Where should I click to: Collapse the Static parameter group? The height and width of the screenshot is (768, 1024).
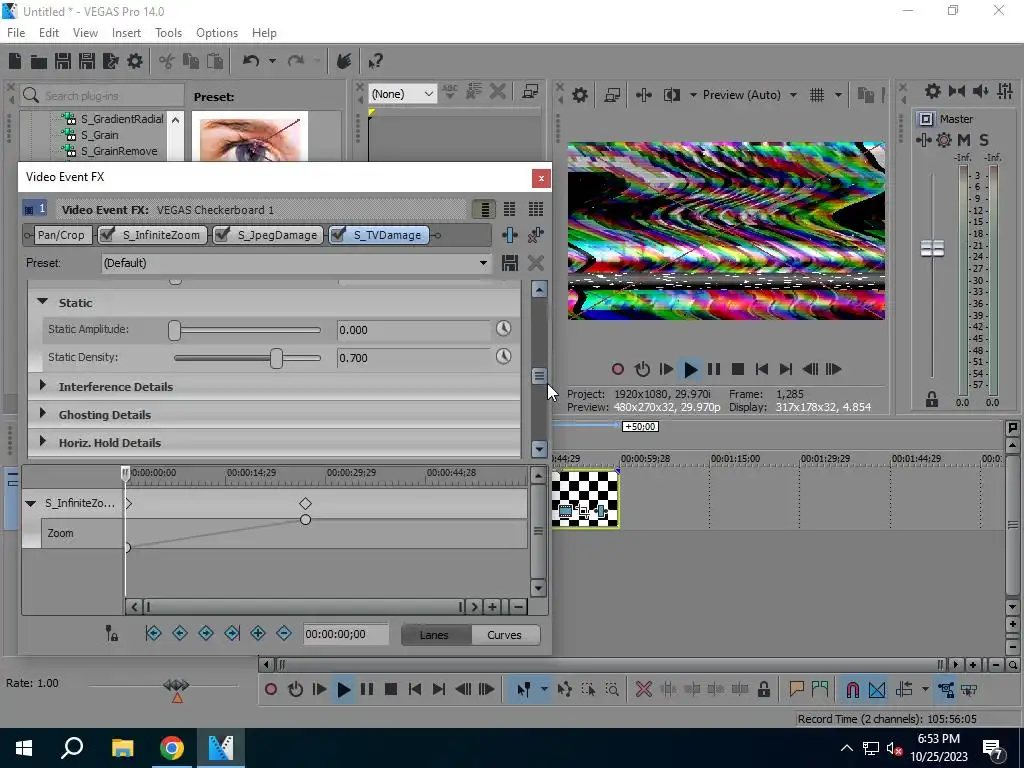pos(43,302)
